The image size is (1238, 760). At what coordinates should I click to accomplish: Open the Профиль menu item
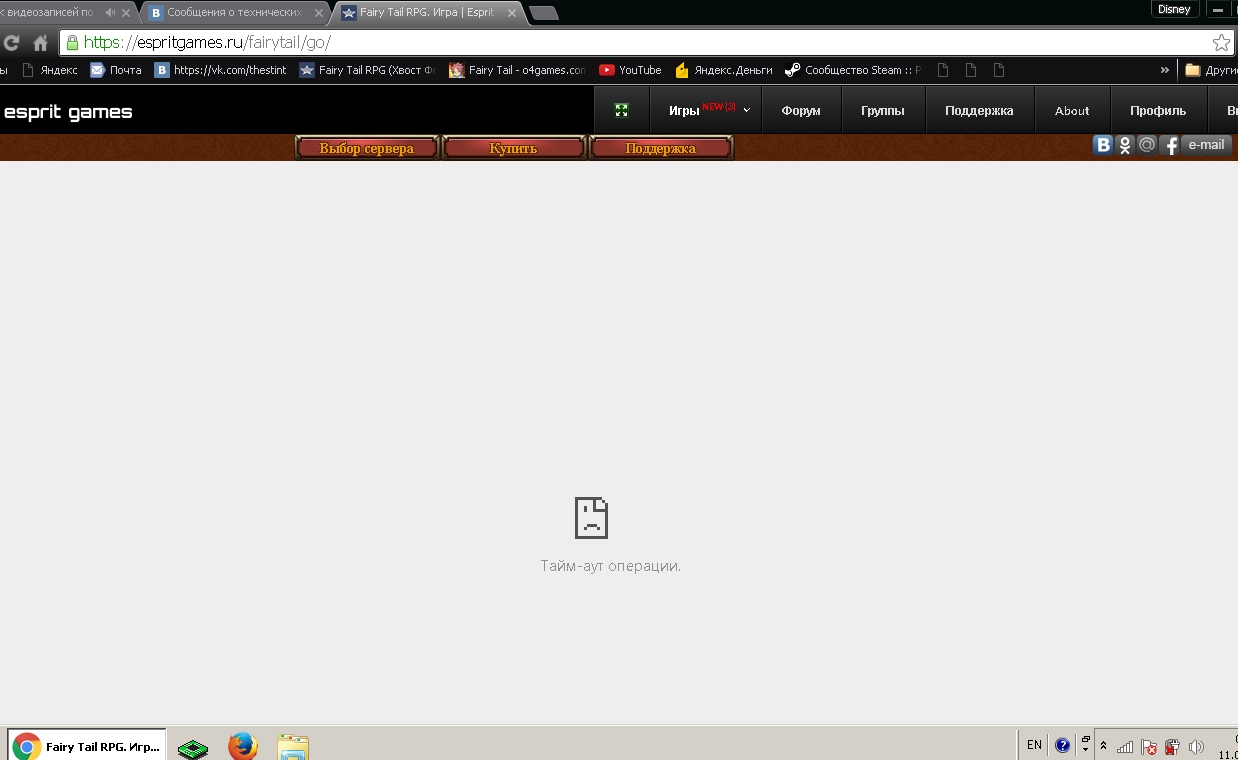click(1158, 110)
